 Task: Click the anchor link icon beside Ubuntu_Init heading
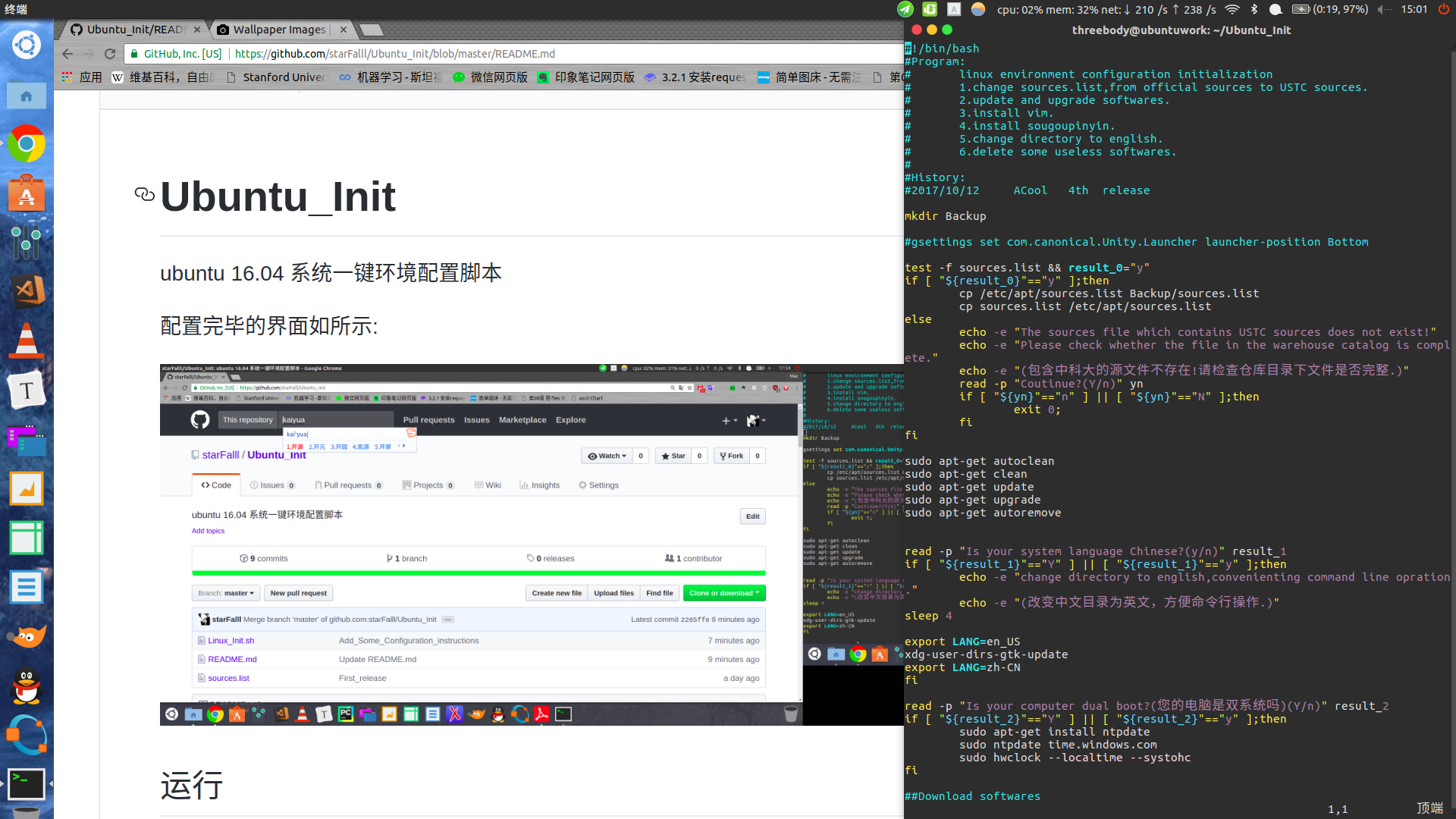pyautogui.click(x=144, y=195)
